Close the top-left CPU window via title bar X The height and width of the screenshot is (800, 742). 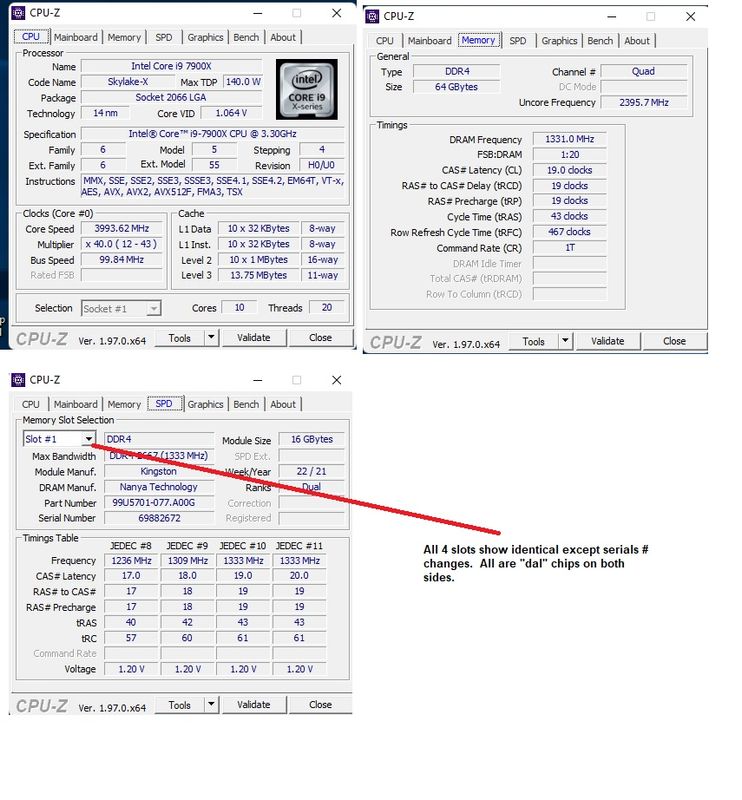(x=336, y=13)
